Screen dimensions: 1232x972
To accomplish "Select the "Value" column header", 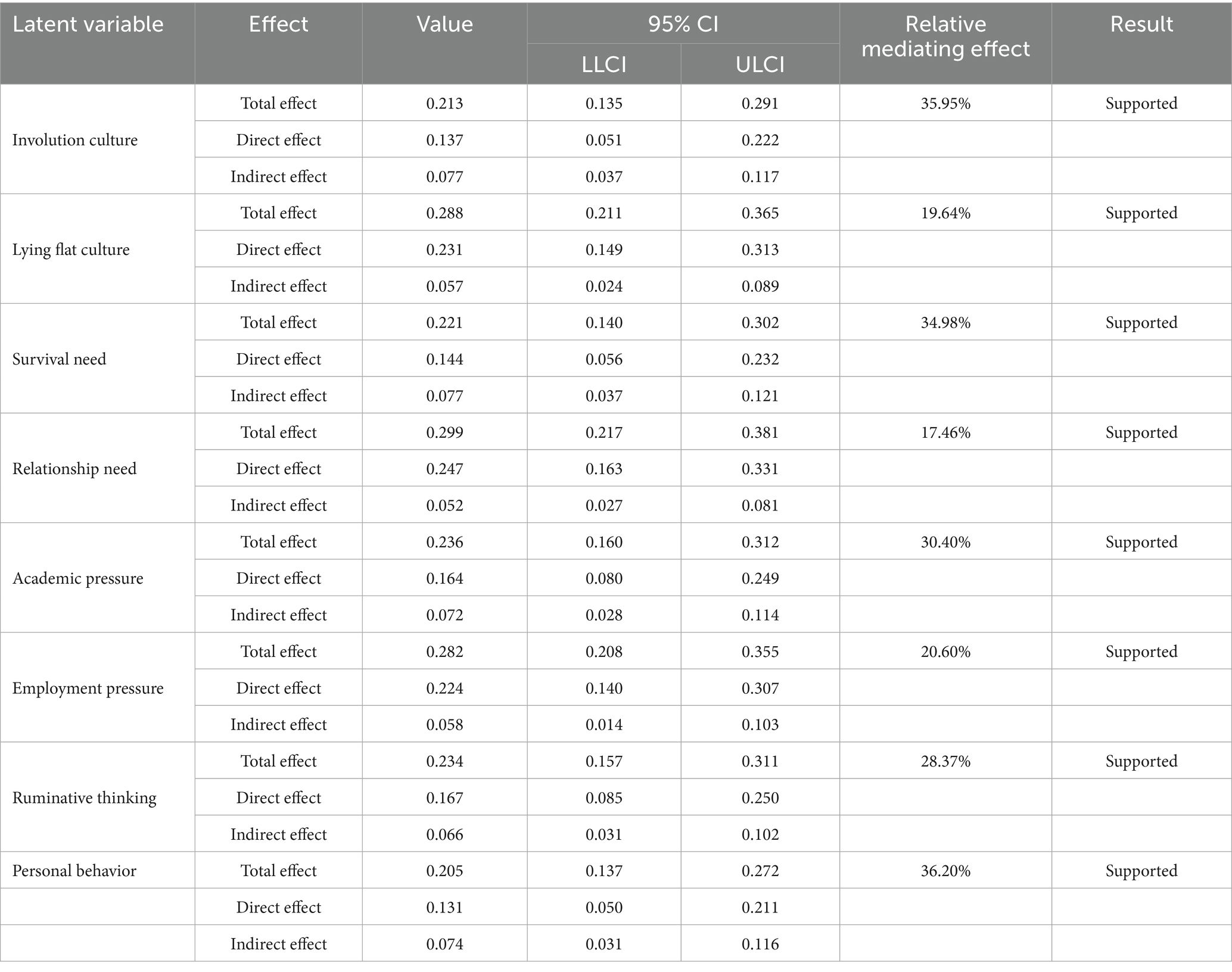I will click(444, 24).
